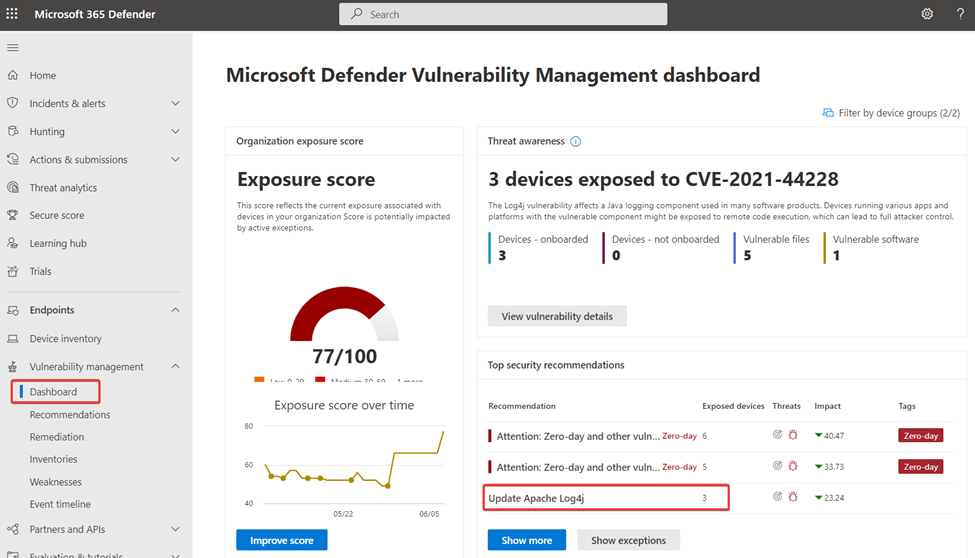This screenshot has width=975, height=558.
Task: Click threat insights icon in 33.73 impact row
Action: point(777,465)
